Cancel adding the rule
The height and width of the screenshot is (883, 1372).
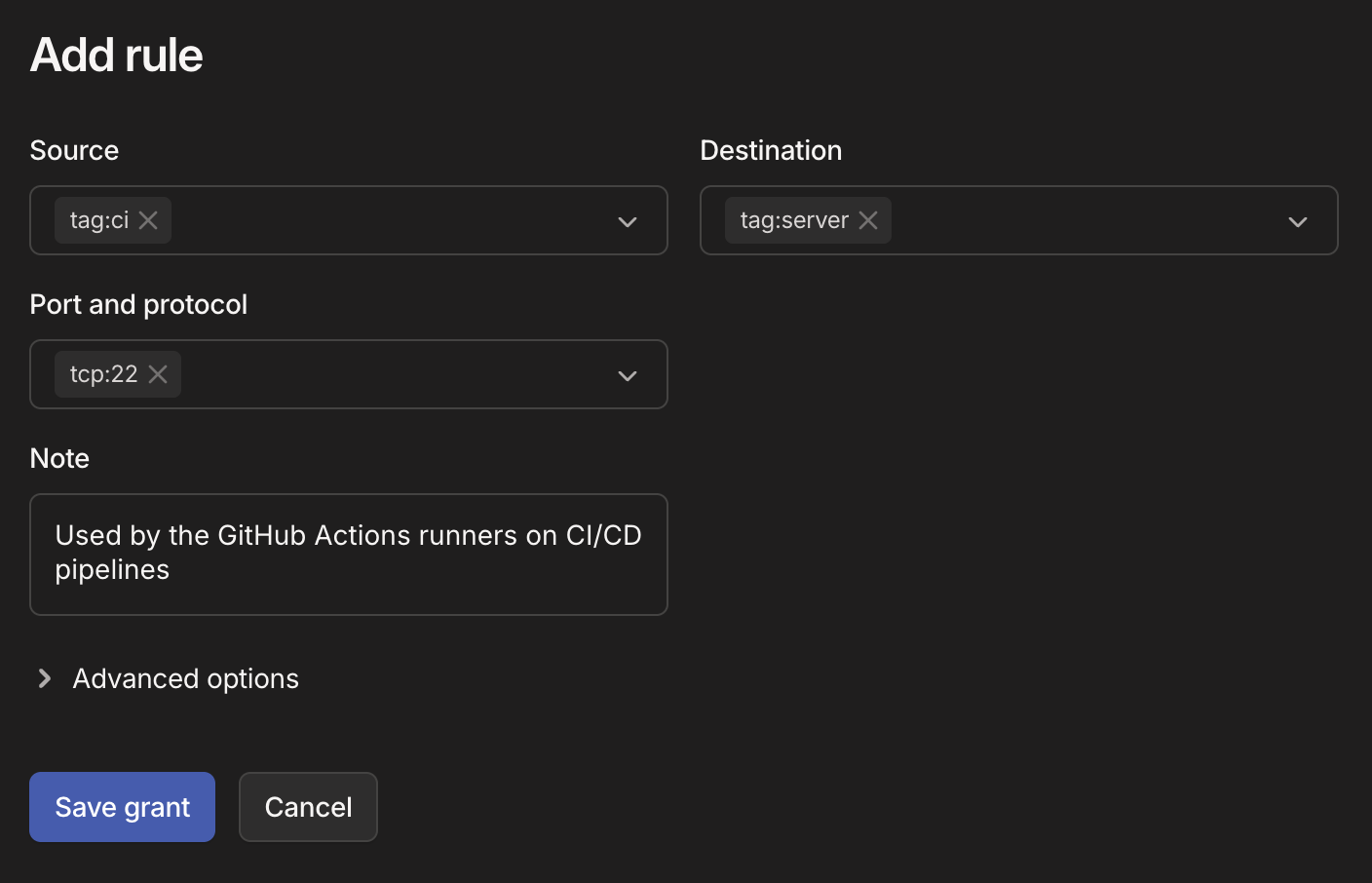coord(308,807)
